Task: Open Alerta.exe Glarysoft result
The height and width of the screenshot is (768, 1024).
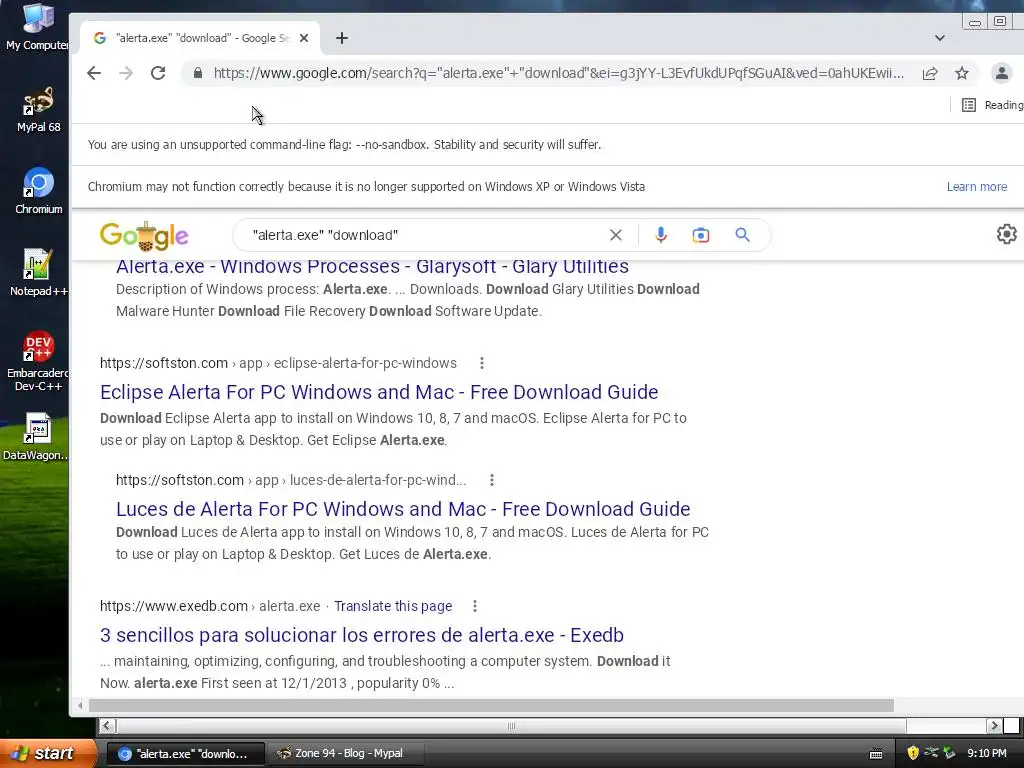Action: pyautogui.click(x=372, y=266)
